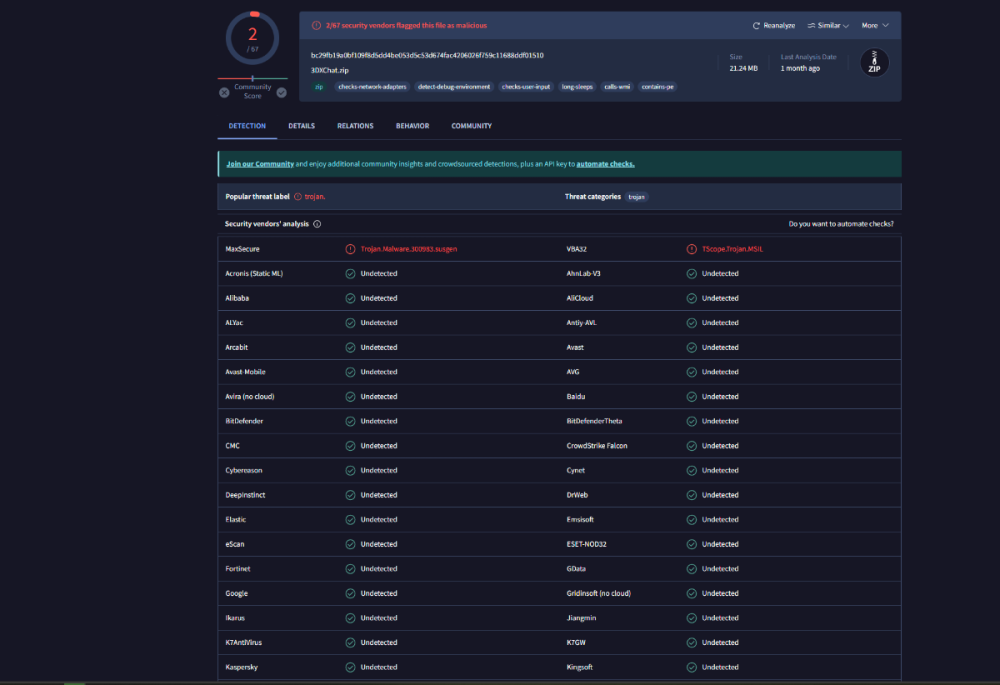Click the K7AntiVirus vendor name
The image size is (1000, 685).
(244, 642)
